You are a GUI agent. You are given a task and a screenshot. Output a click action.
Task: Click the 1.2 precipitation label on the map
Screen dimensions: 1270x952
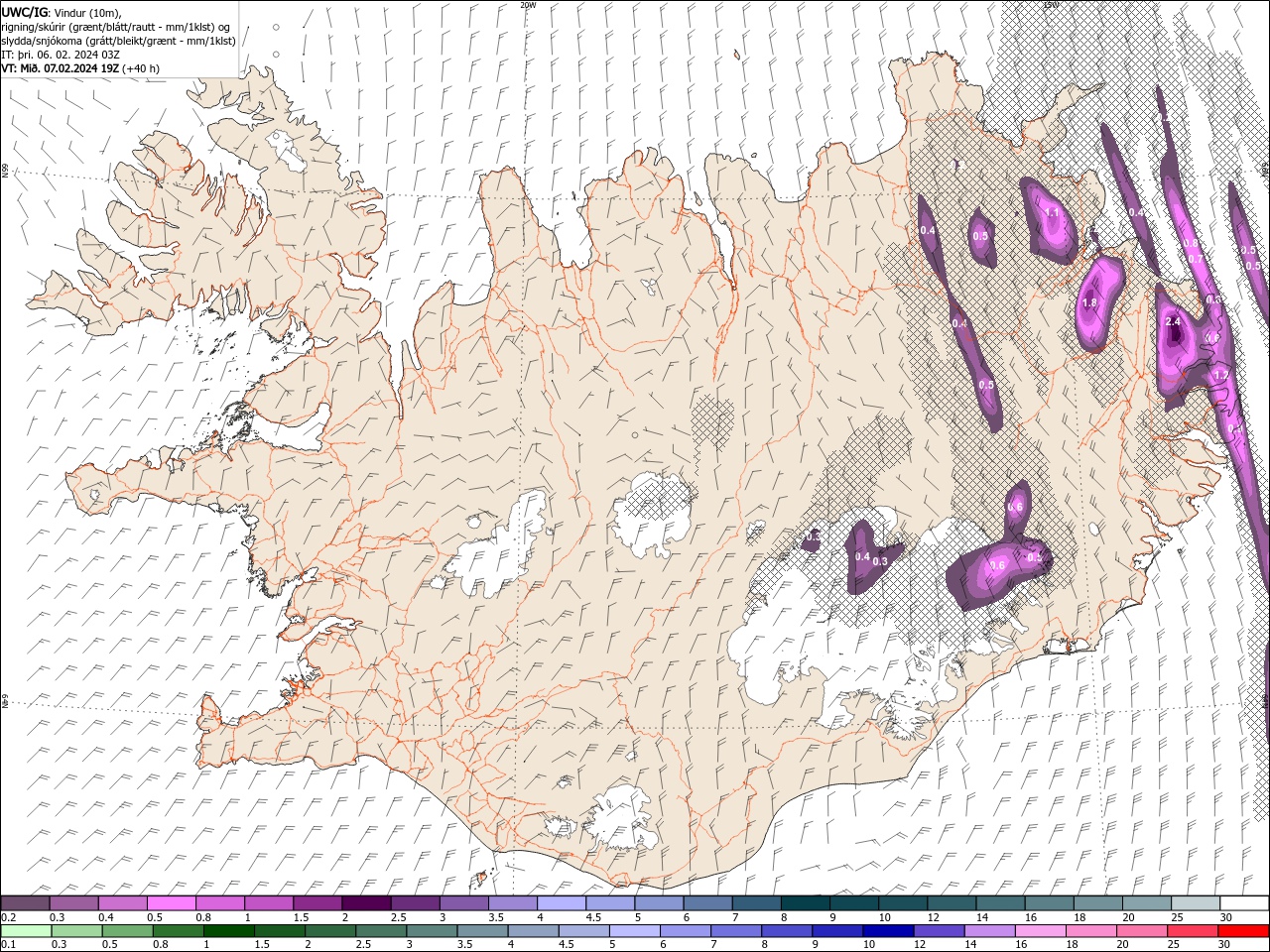point(1220,376)
